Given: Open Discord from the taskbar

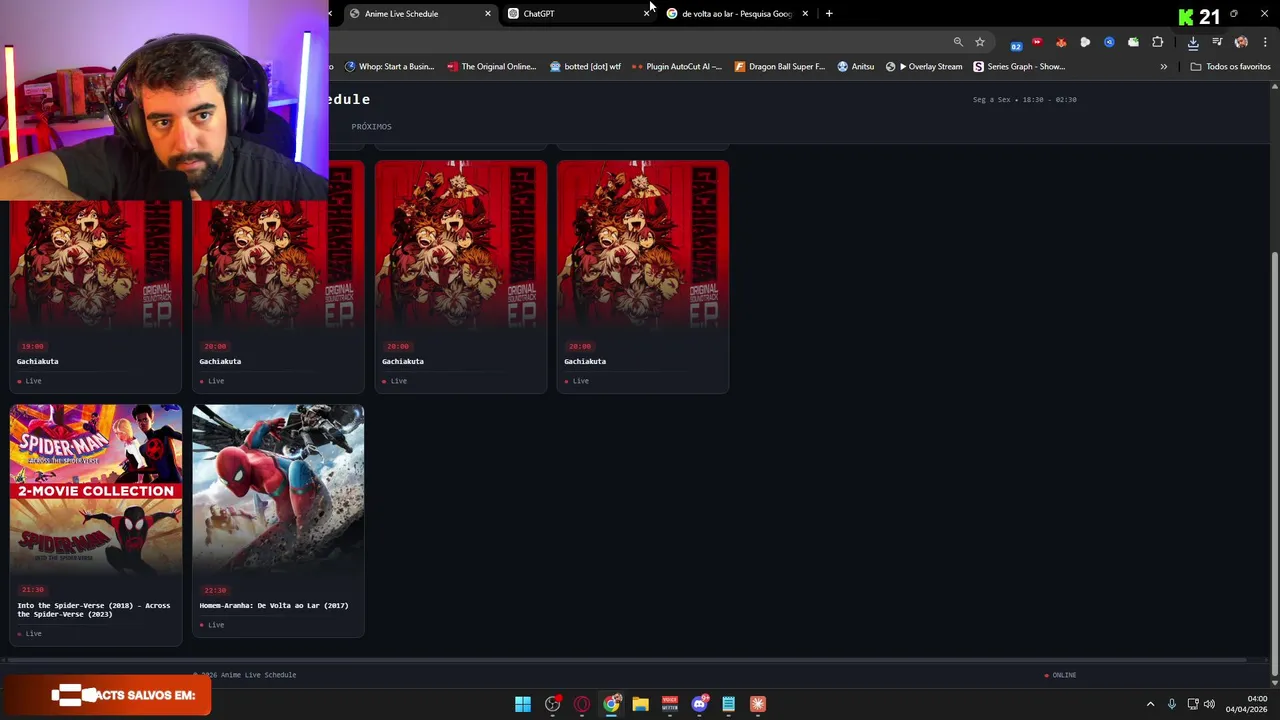Looking at the screenshot, I should click(x=699, y=704).
